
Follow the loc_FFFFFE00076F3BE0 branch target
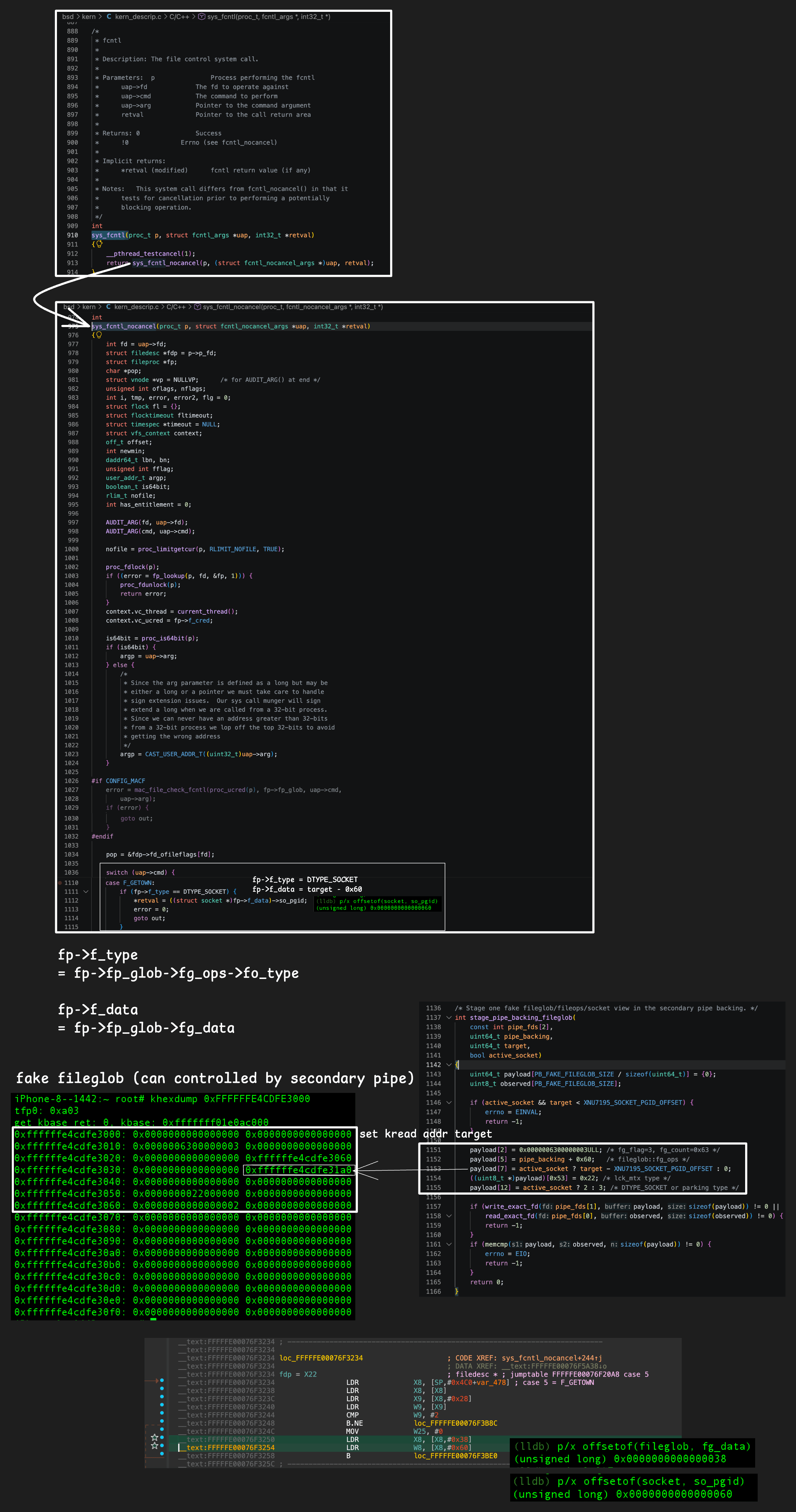pyautogui.click(x=456, y=1456)
